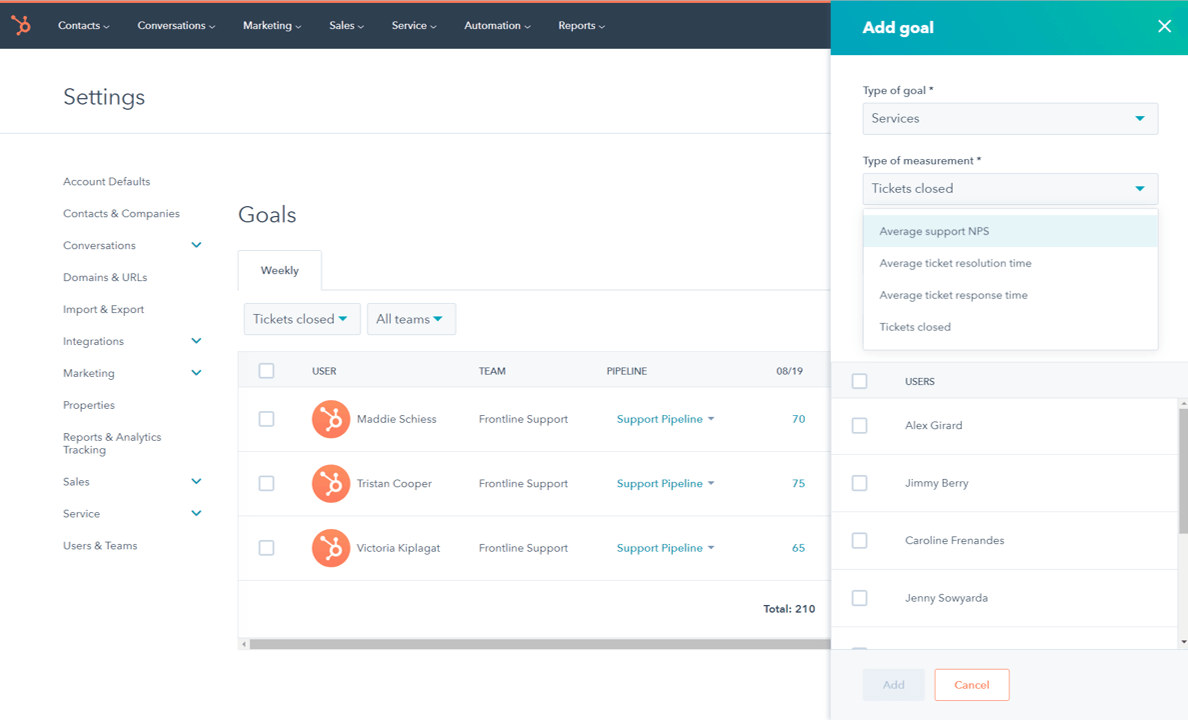Open the All teams filter dropdown
This screenshot has height=720, width=1188.
click(411, 318)
